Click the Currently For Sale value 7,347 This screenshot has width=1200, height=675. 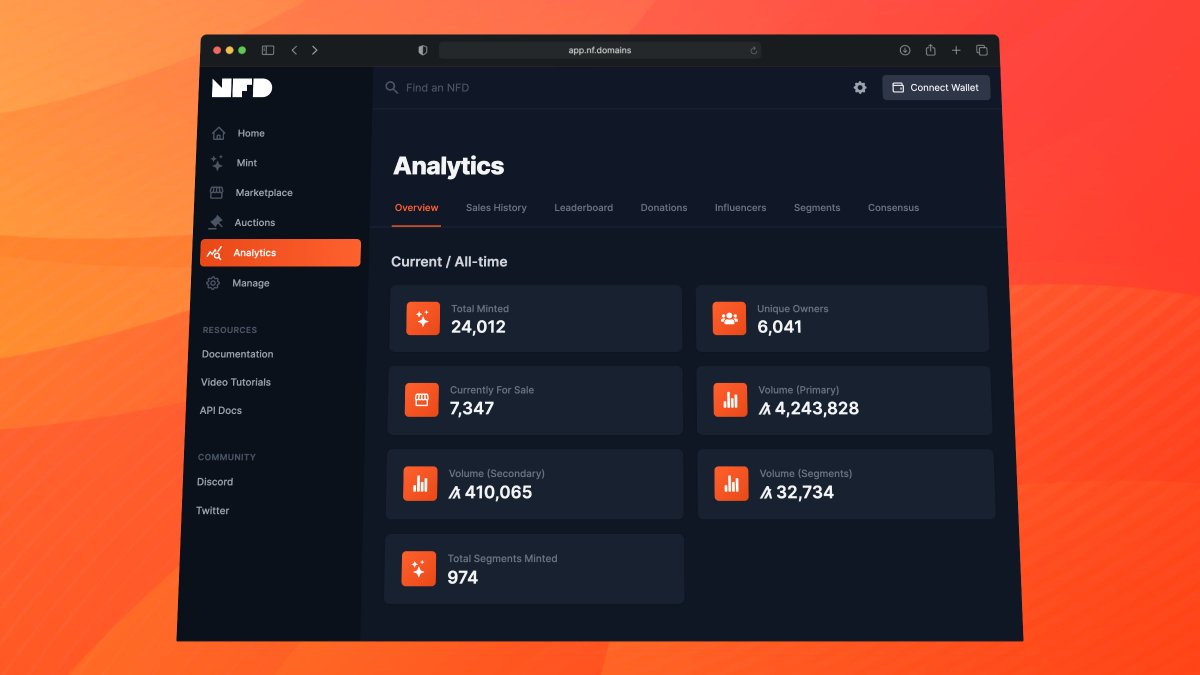472,408
